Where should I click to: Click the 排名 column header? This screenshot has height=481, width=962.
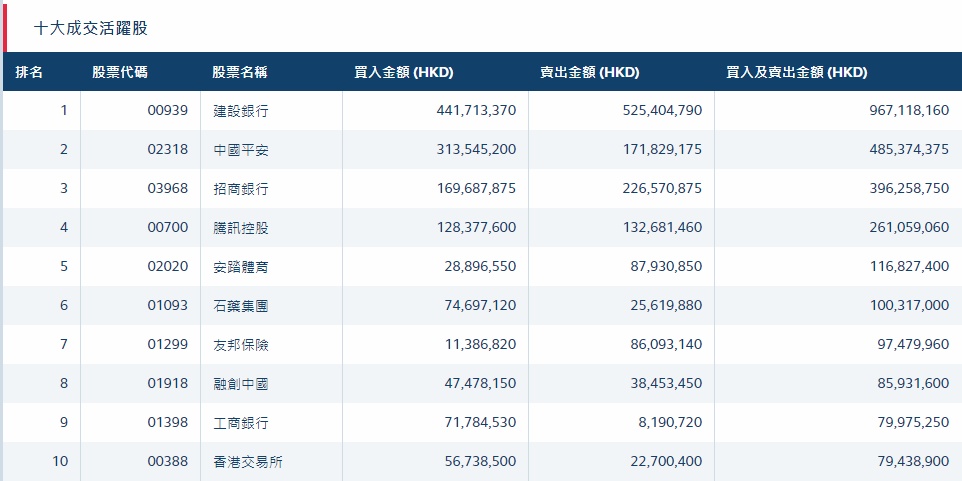(30, 73)
